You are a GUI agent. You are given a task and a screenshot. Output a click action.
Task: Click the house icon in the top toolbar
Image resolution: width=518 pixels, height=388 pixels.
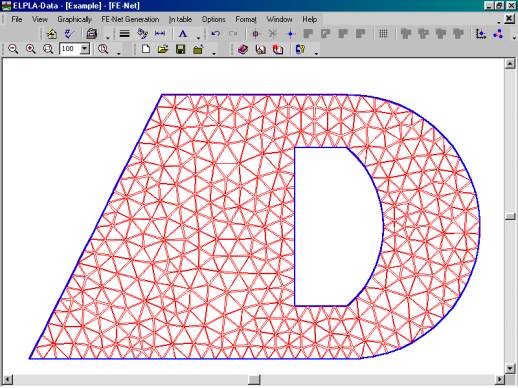(52, 34)
